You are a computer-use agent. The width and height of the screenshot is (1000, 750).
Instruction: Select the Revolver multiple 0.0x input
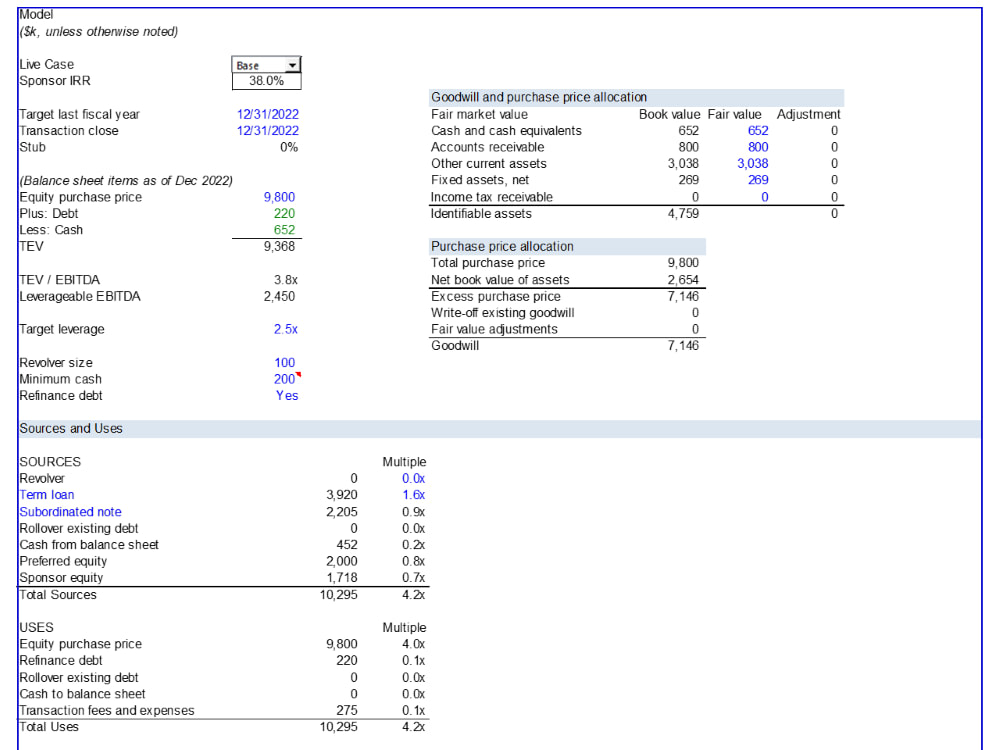[x=413, y=479]
